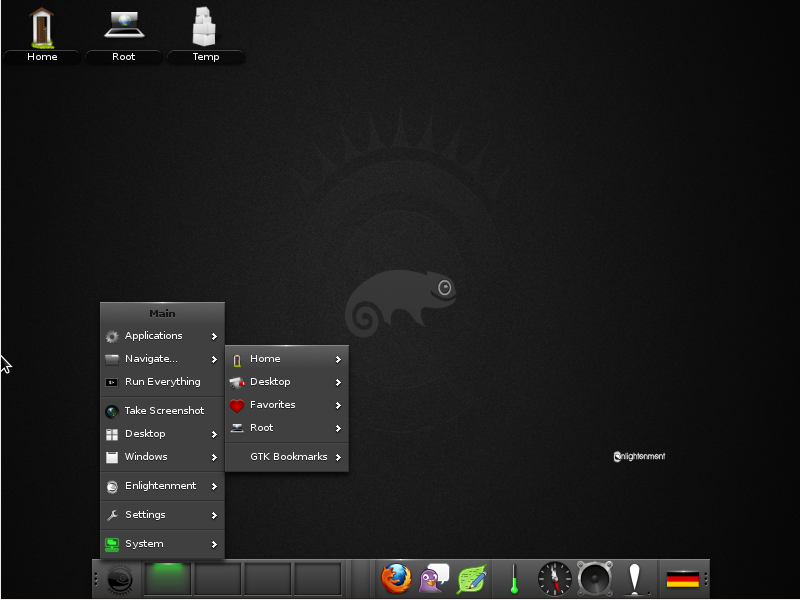Select the active green virtual desktop in pager

click(x=168, y=578)
